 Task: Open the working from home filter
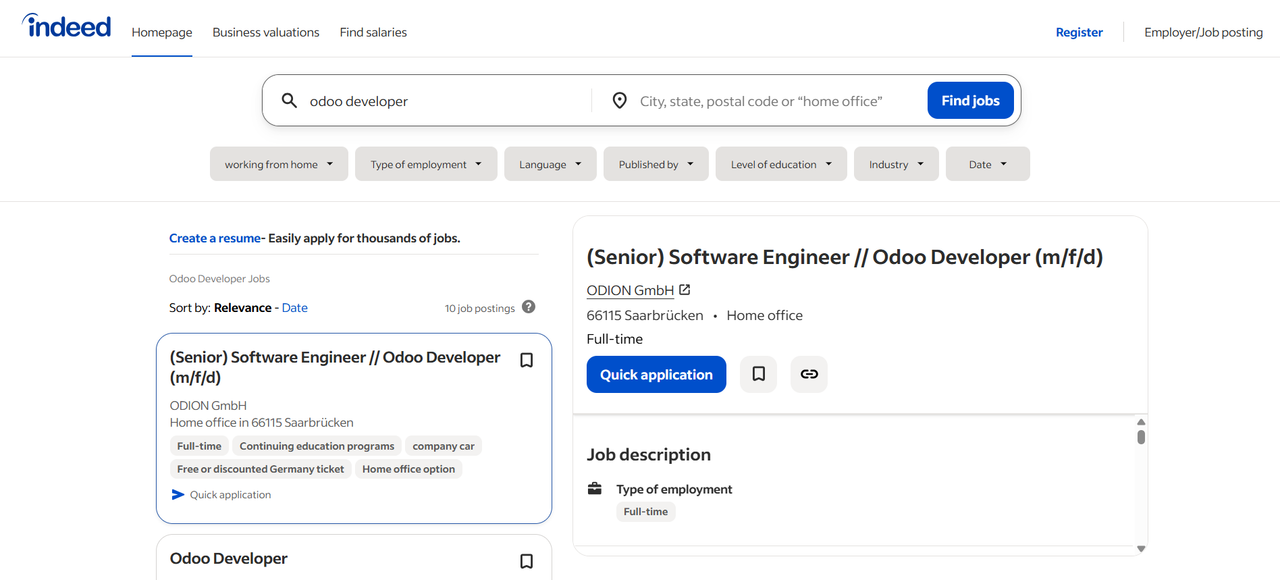click(x=279, y=164)
